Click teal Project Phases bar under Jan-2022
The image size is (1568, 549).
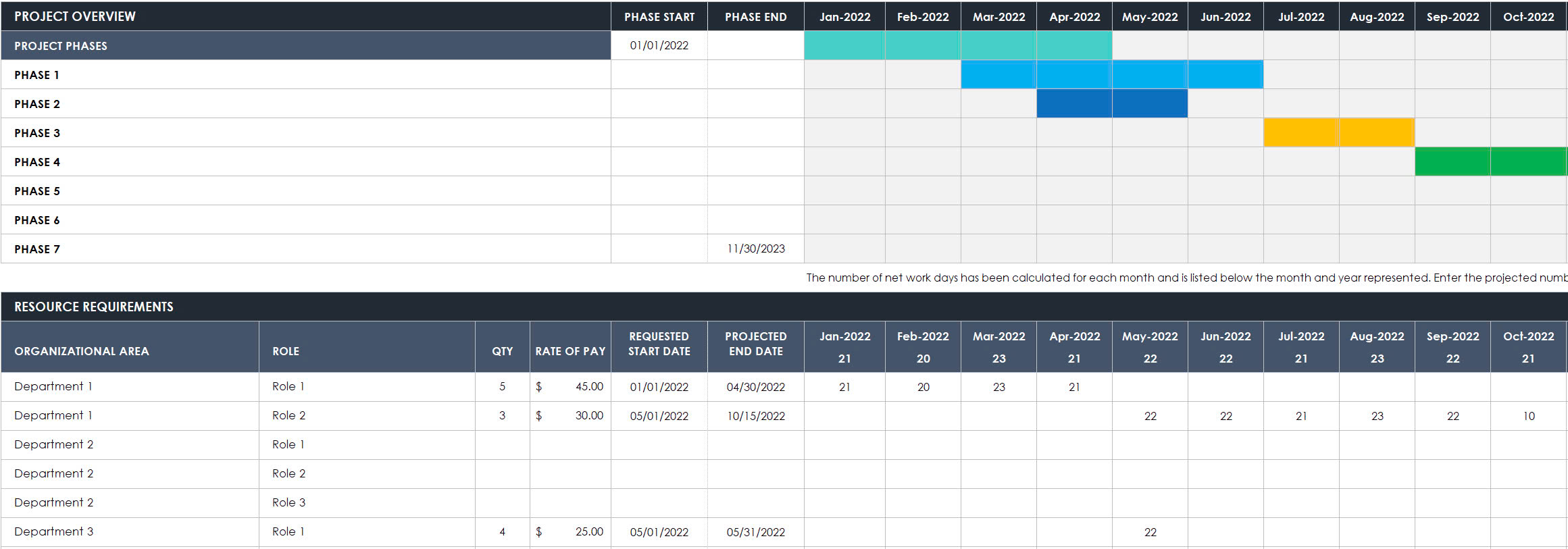tap(844, 45)
